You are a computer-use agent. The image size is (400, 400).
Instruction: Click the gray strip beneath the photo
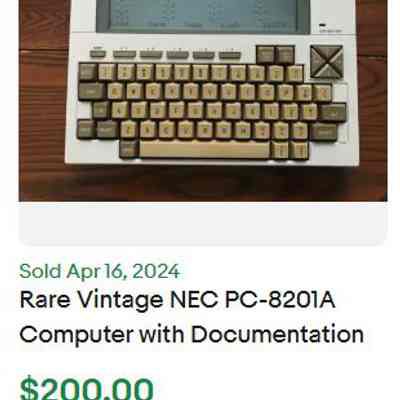click(x=203, y=221)
